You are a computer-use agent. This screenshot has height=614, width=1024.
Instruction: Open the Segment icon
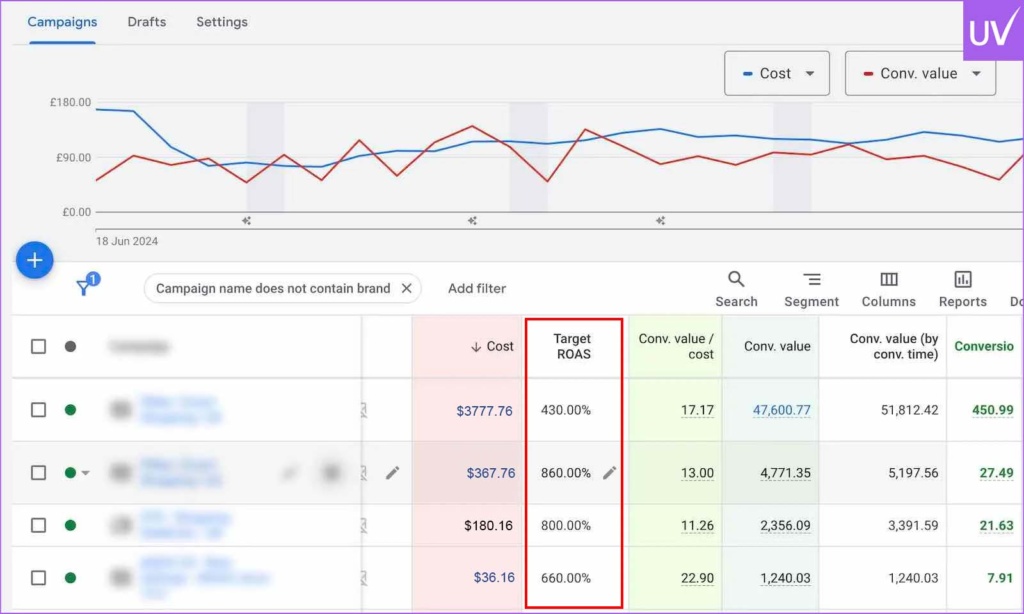[x=811, y=280]
